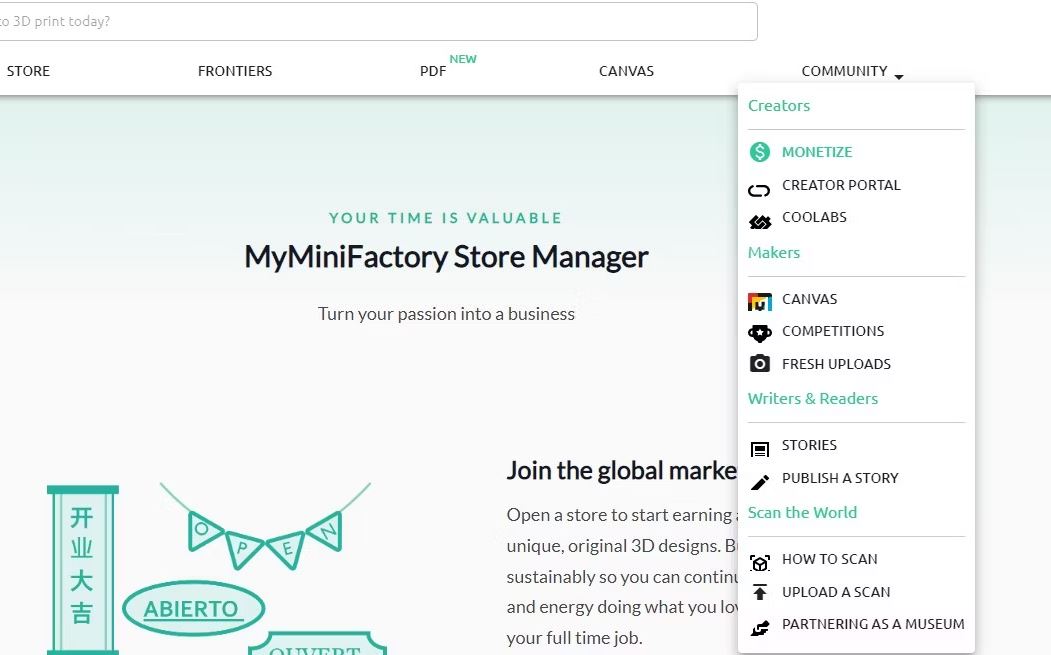Click the colorful Canvas icon in dropdown
The height and width of the screenshot is (655, 1051).
coord(759,302)
